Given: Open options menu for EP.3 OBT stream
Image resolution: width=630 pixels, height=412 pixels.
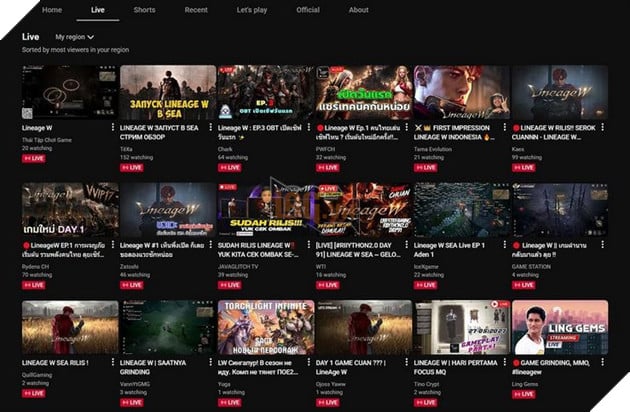Looking at the screenshot, I should 309,127.
